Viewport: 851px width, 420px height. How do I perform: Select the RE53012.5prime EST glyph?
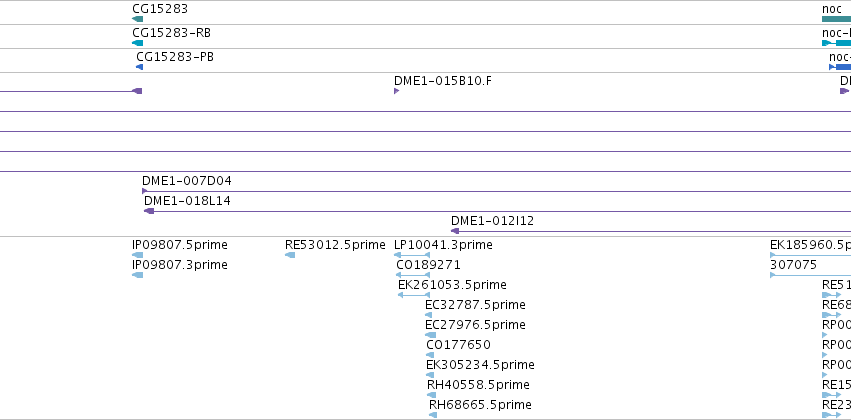tap(290, 254)
